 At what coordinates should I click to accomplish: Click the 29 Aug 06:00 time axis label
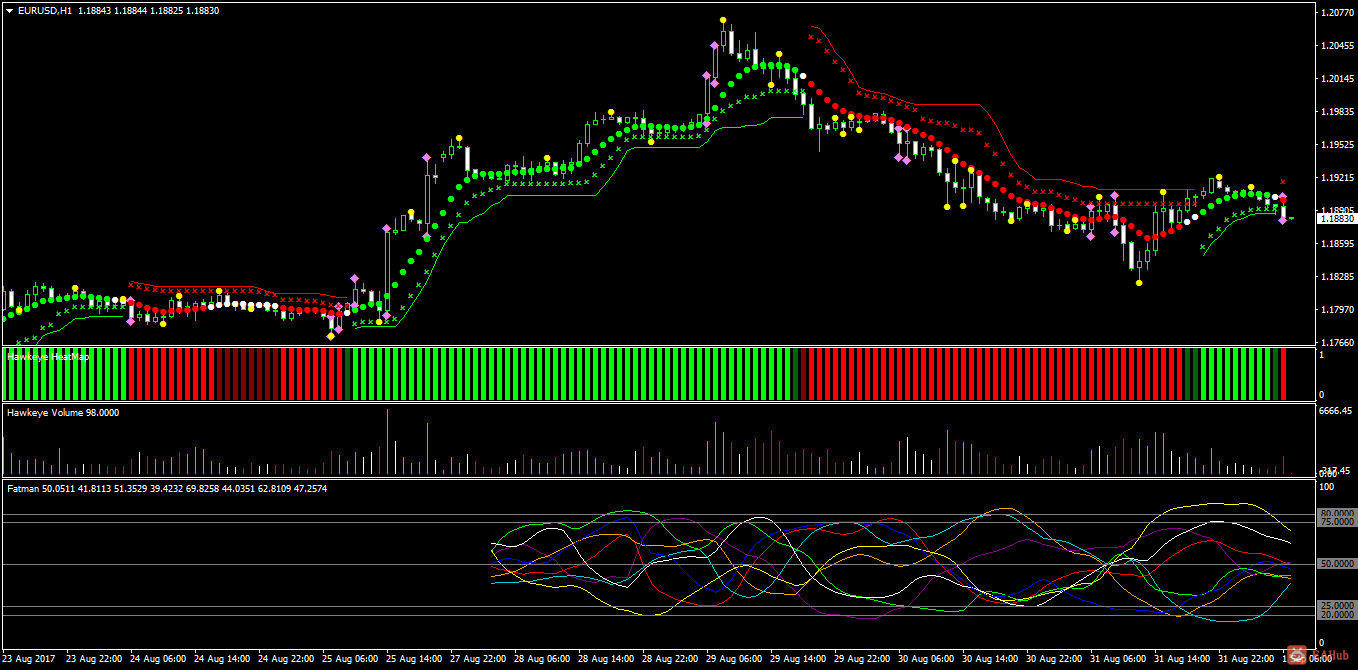tap(734, 659)
